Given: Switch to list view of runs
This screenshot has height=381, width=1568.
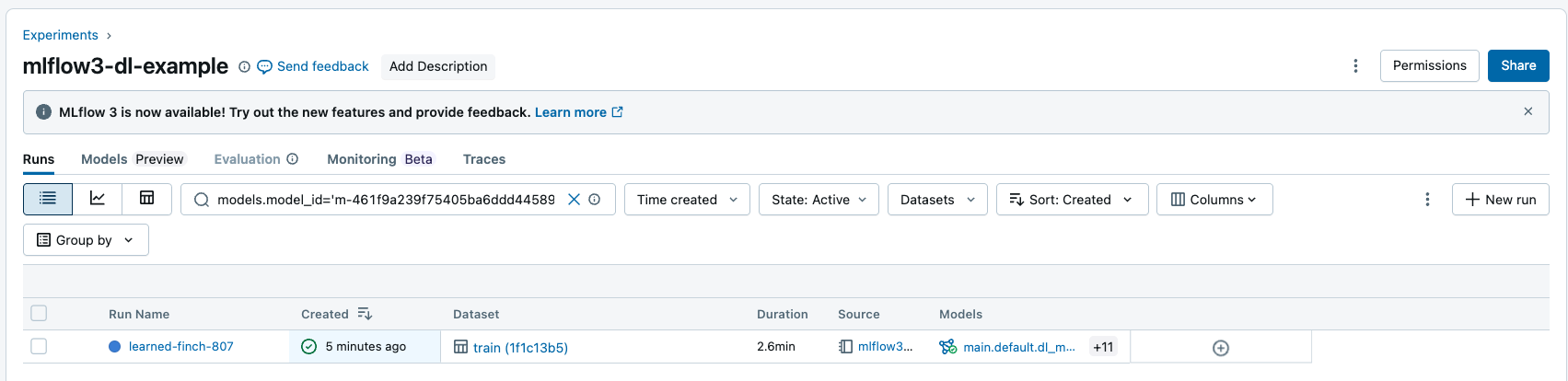Looking at the screenshot, I should point(48,199).
